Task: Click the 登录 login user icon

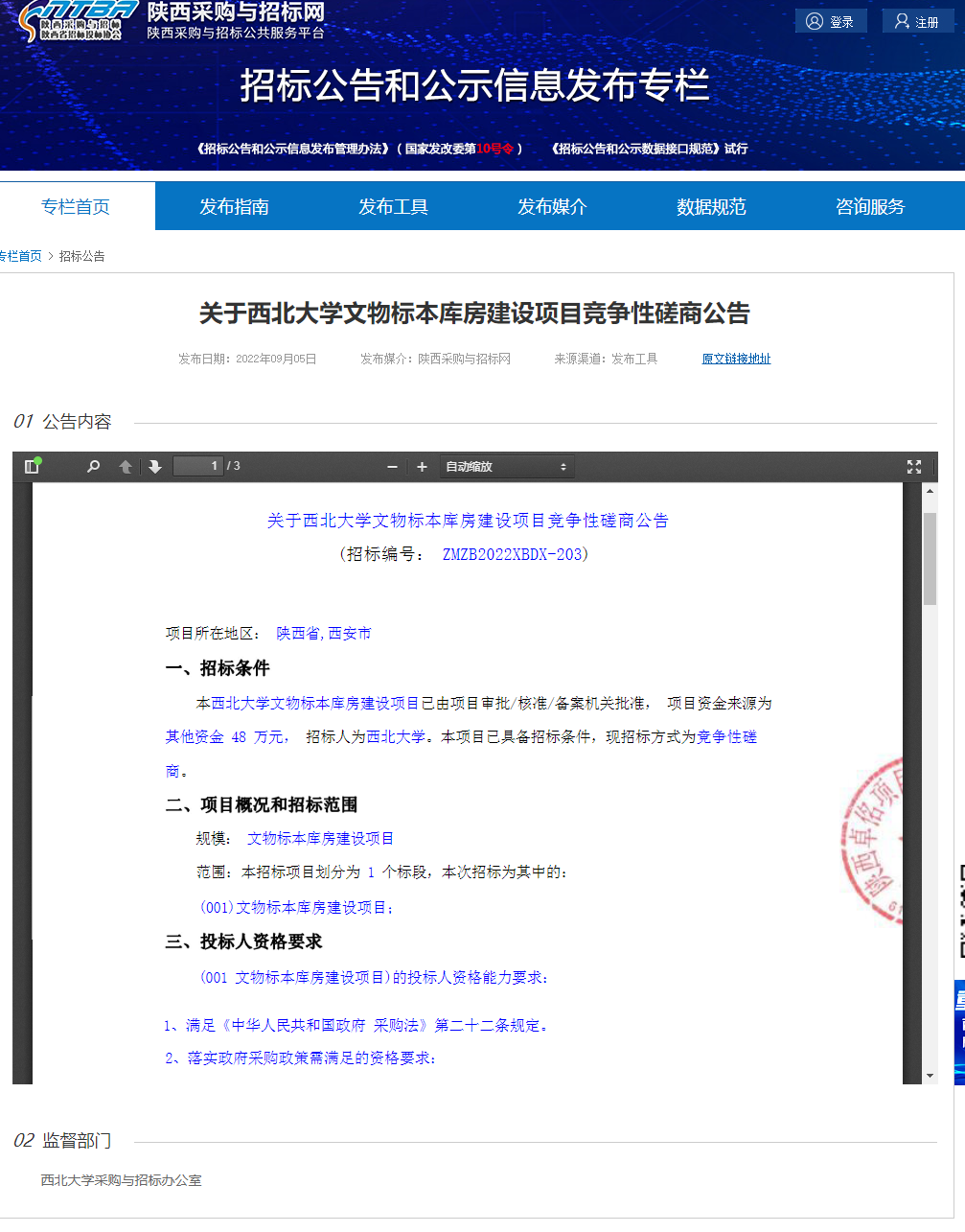Action: pos(815,21)
